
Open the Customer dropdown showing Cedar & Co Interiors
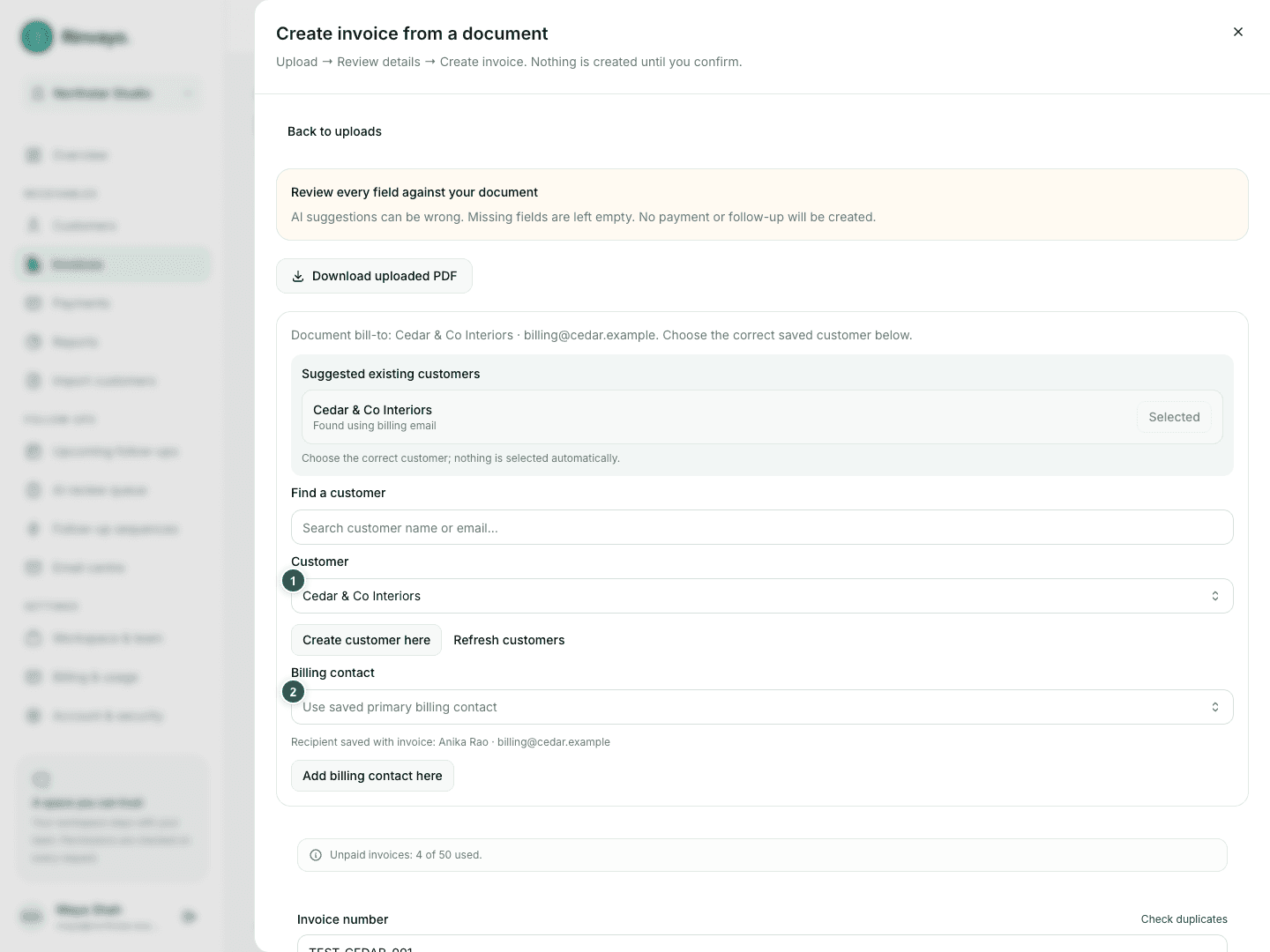pyautogui.click(x=762, y=596)
